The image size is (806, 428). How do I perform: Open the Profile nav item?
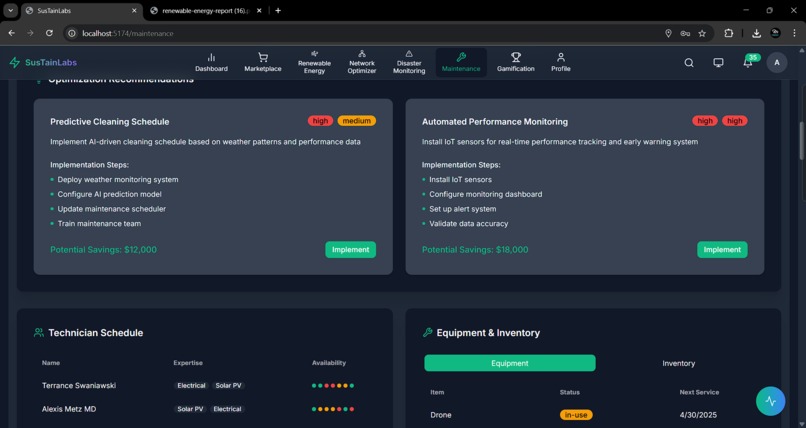pyautogui.click(x=561, y=62)
